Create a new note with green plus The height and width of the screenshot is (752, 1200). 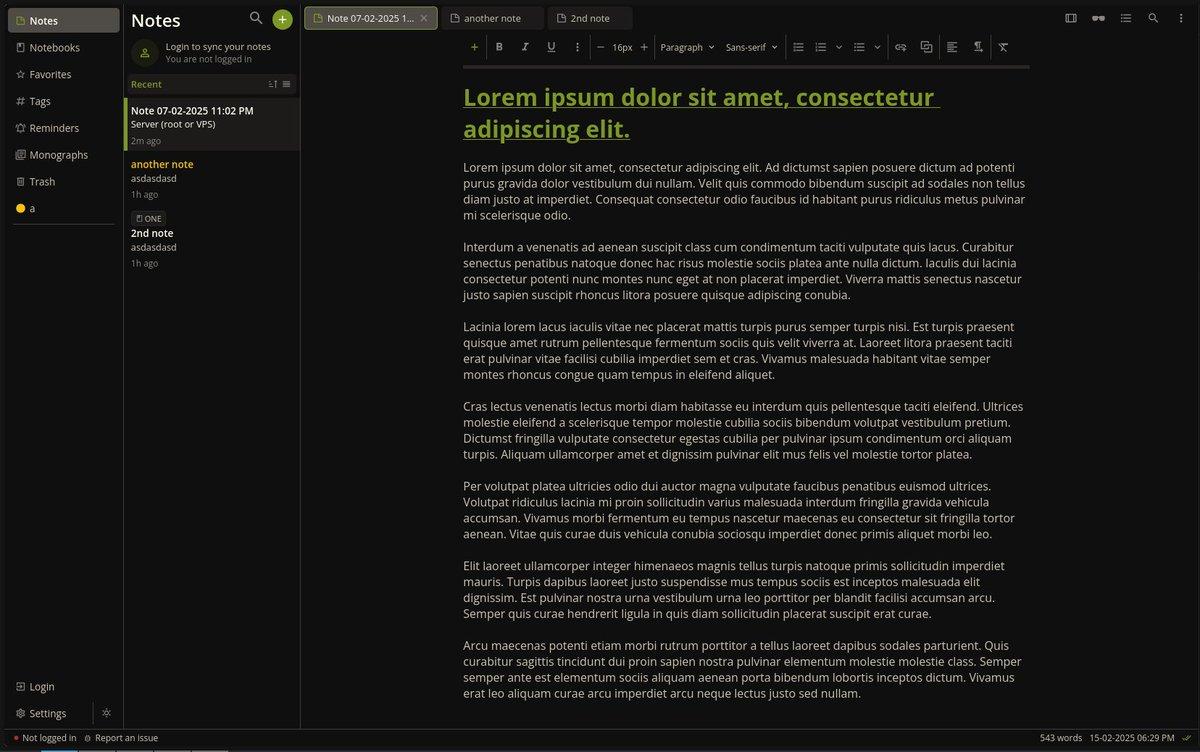(x=282, y=19)
